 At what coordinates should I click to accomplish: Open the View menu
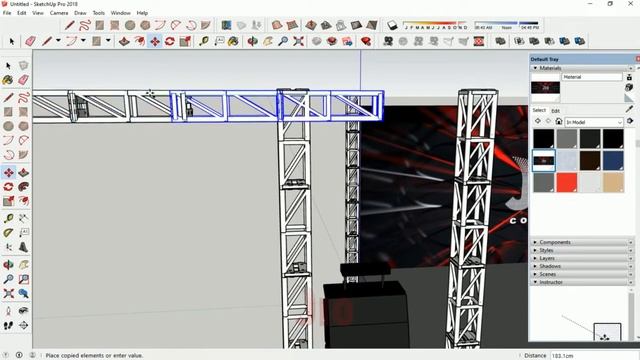pos(38,13)
